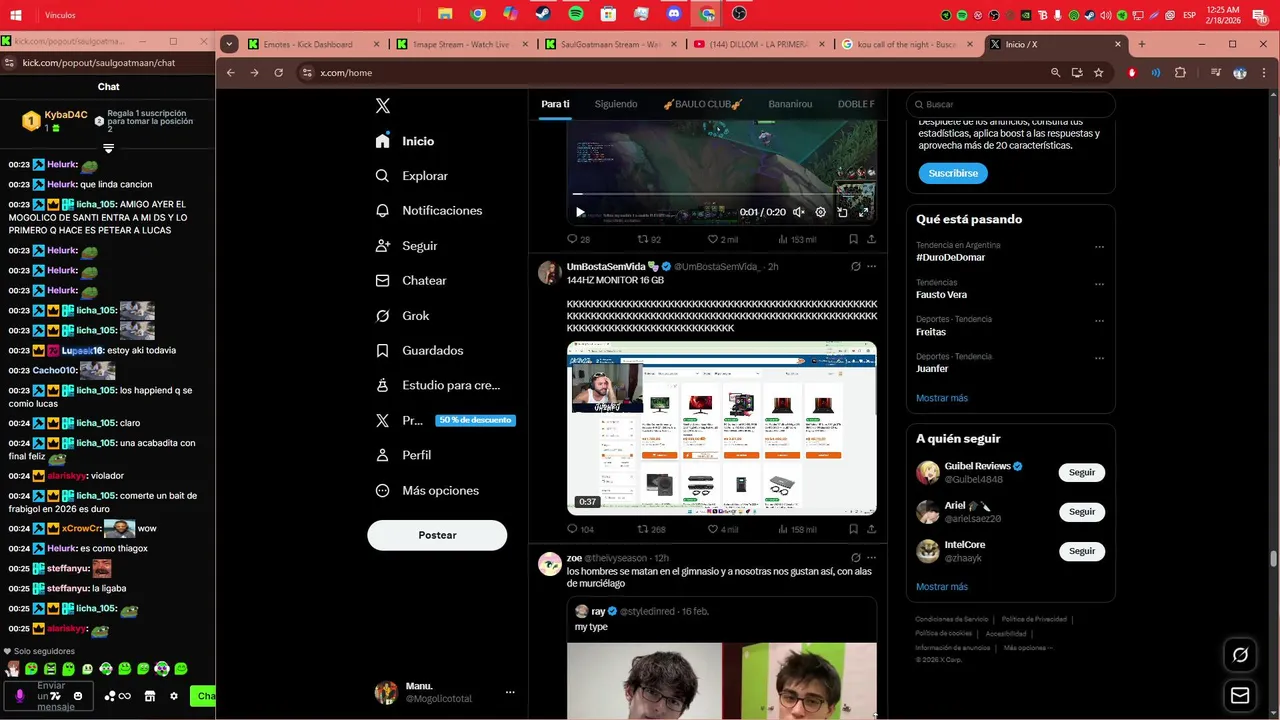
Task: Open Perfil in X sidebar
Action: pos(403,455)
